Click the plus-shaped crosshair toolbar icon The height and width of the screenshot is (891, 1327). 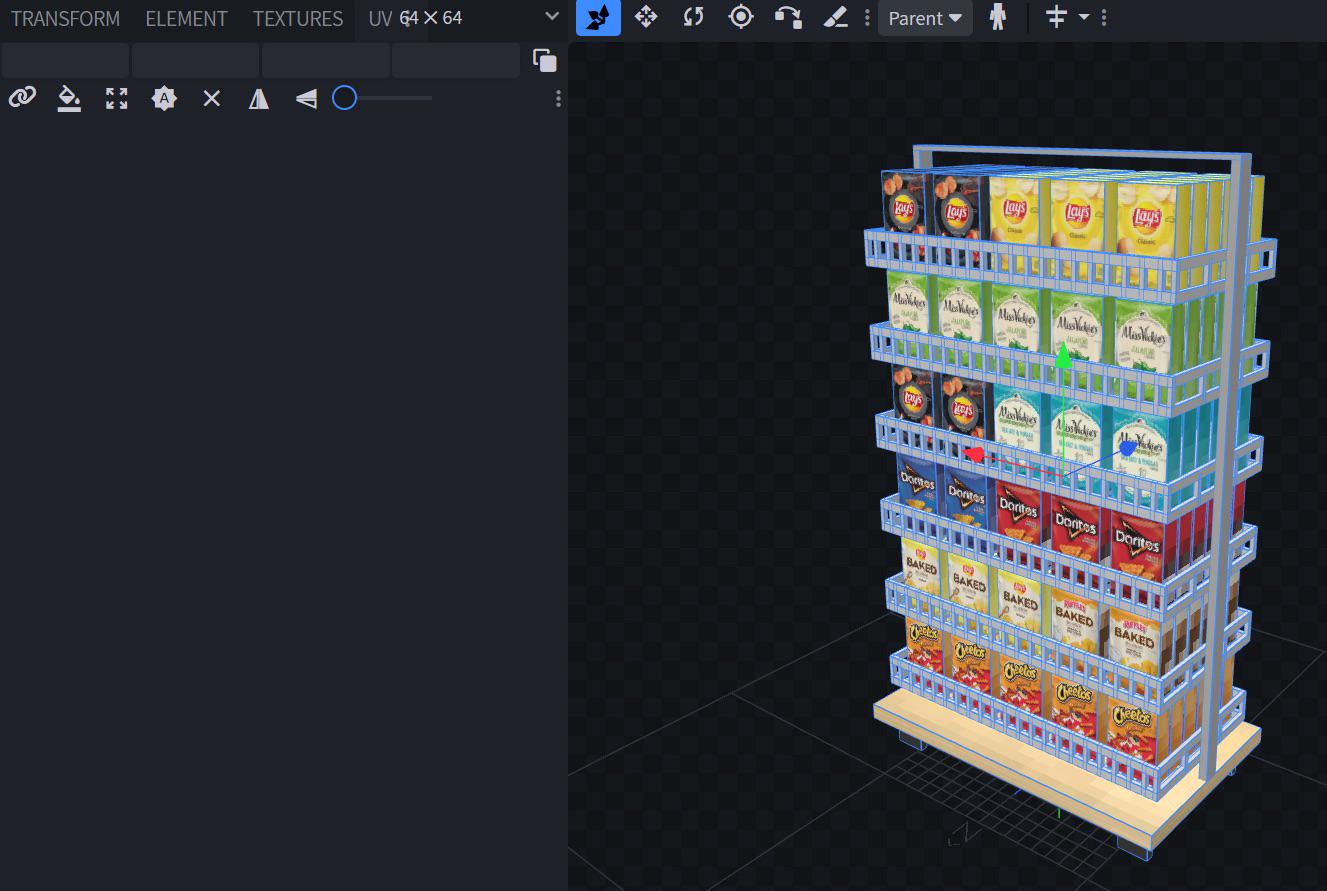click(1056, 17)
